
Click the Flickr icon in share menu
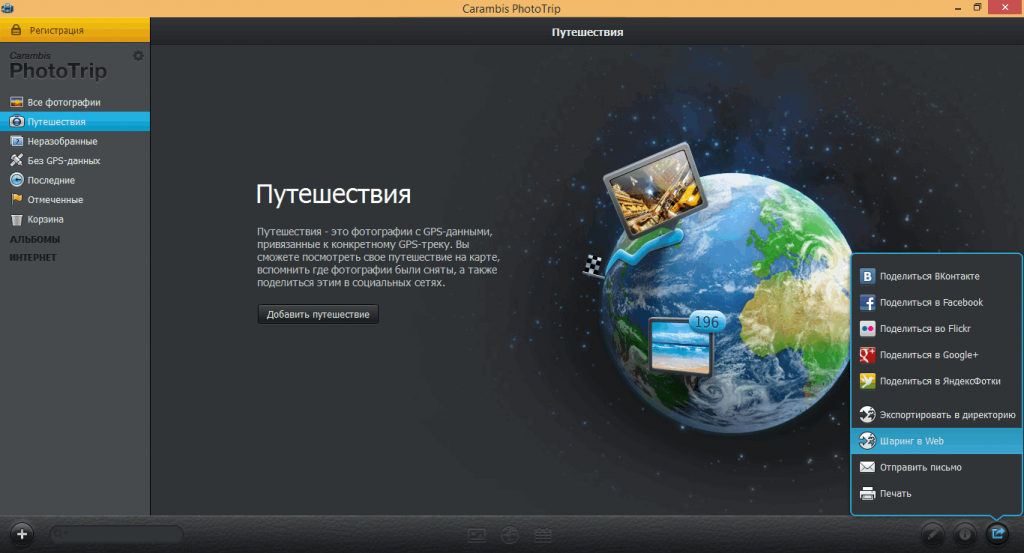pyautogui.click(x=868, y=329)
